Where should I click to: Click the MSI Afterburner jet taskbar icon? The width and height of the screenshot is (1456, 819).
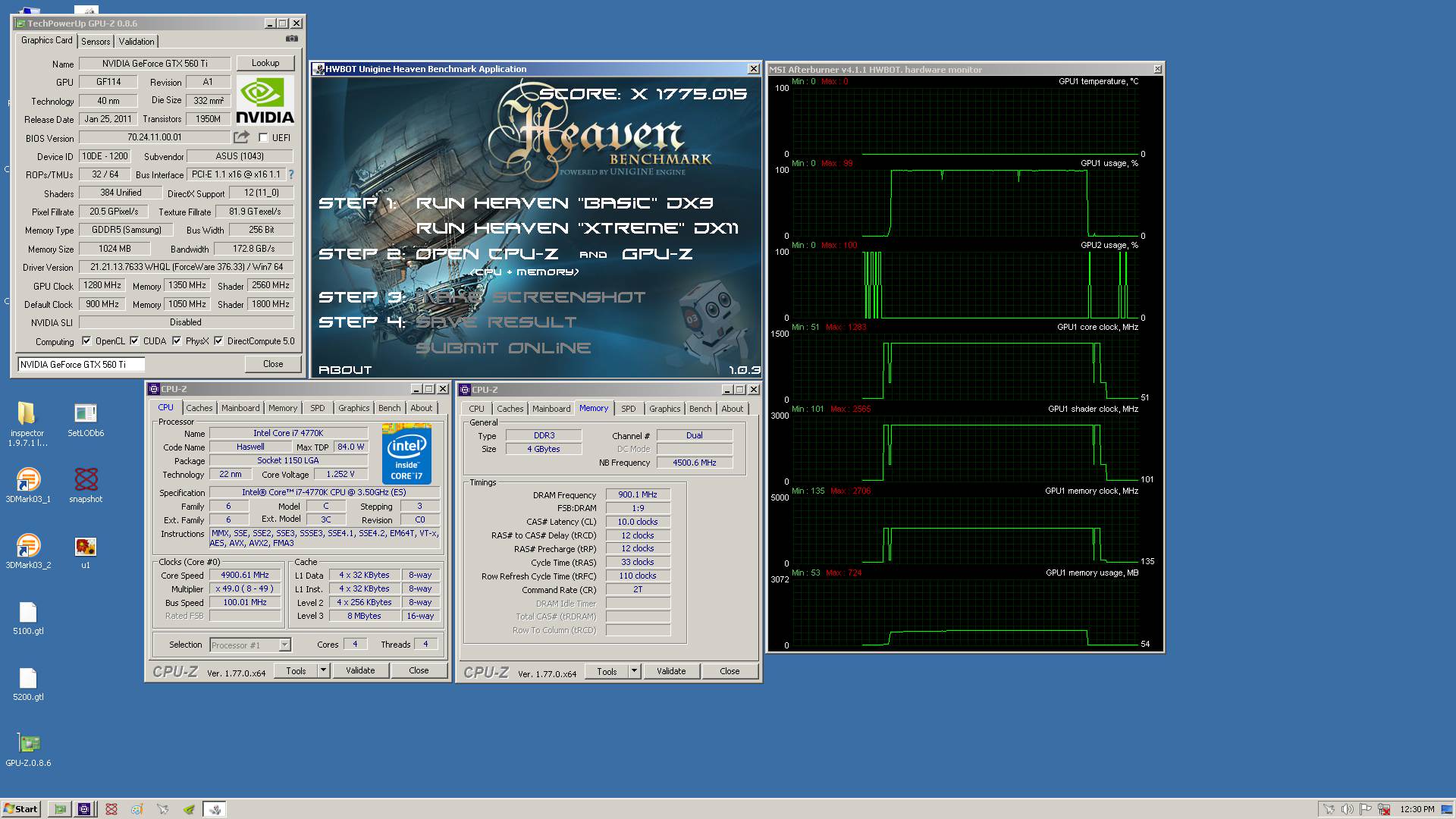pyautogui.click(x=162, y=809)
